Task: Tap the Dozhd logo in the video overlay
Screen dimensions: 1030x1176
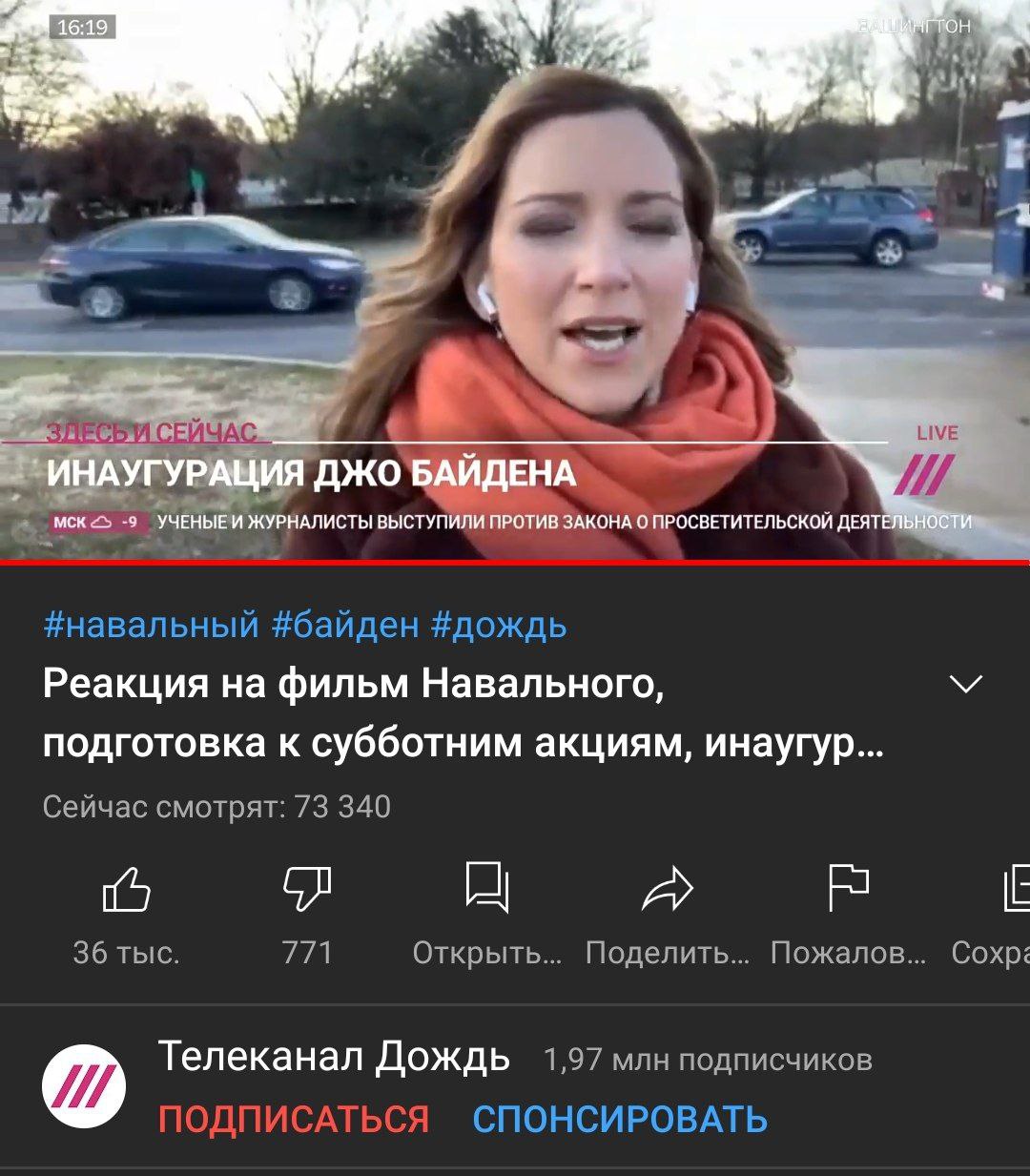Action: [924, 474]
